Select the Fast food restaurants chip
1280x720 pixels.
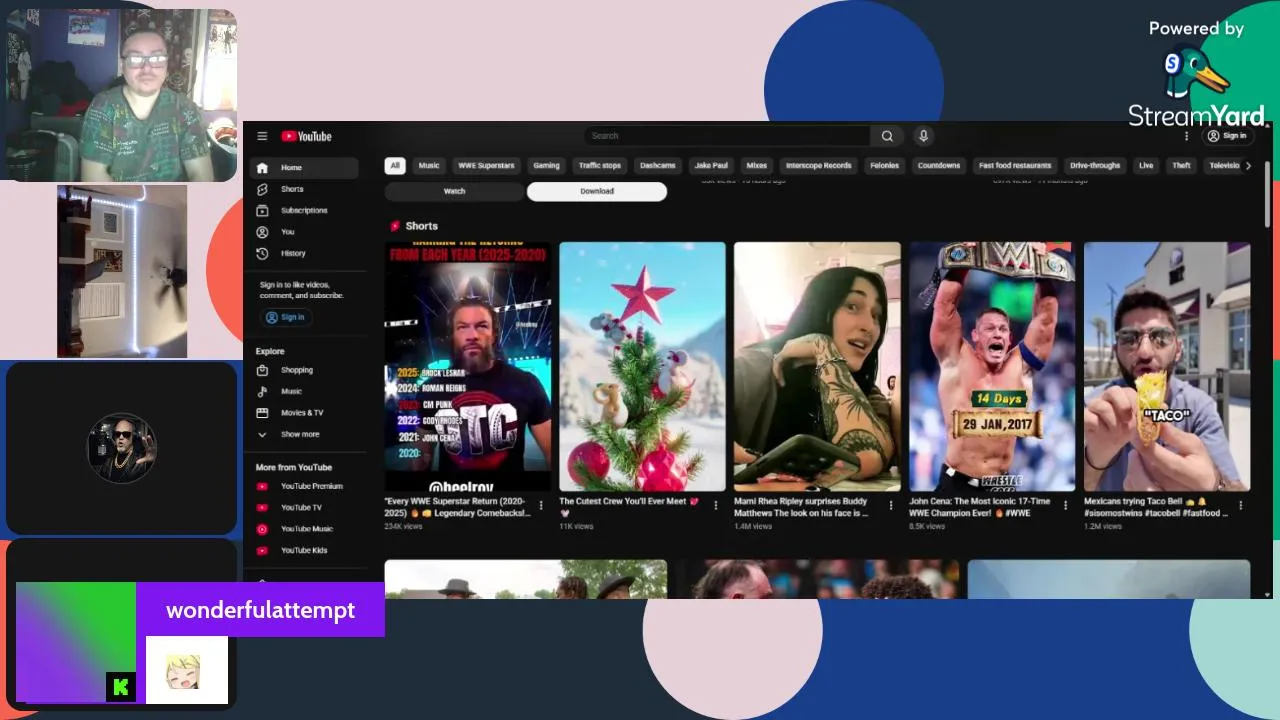pyautogui.click(x=1015, y=166)
